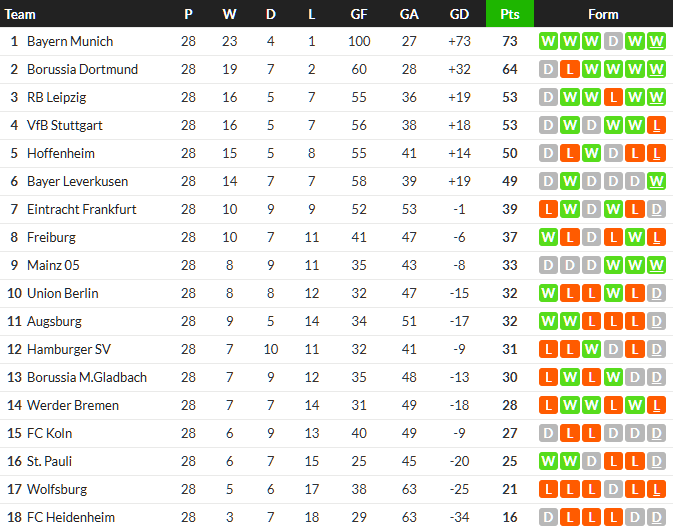673x532 pixels.
Task: Click the loss badge in VfB Stuttgart's form
Action: (x=656, y=126)
